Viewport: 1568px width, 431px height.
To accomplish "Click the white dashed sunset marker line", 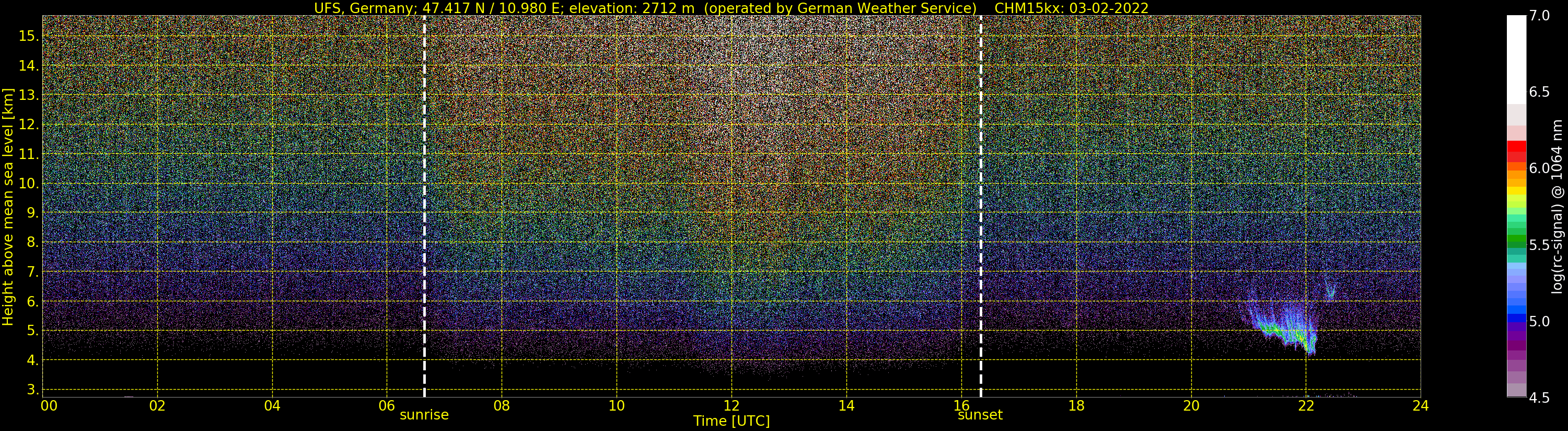I will tap(981, 207).
